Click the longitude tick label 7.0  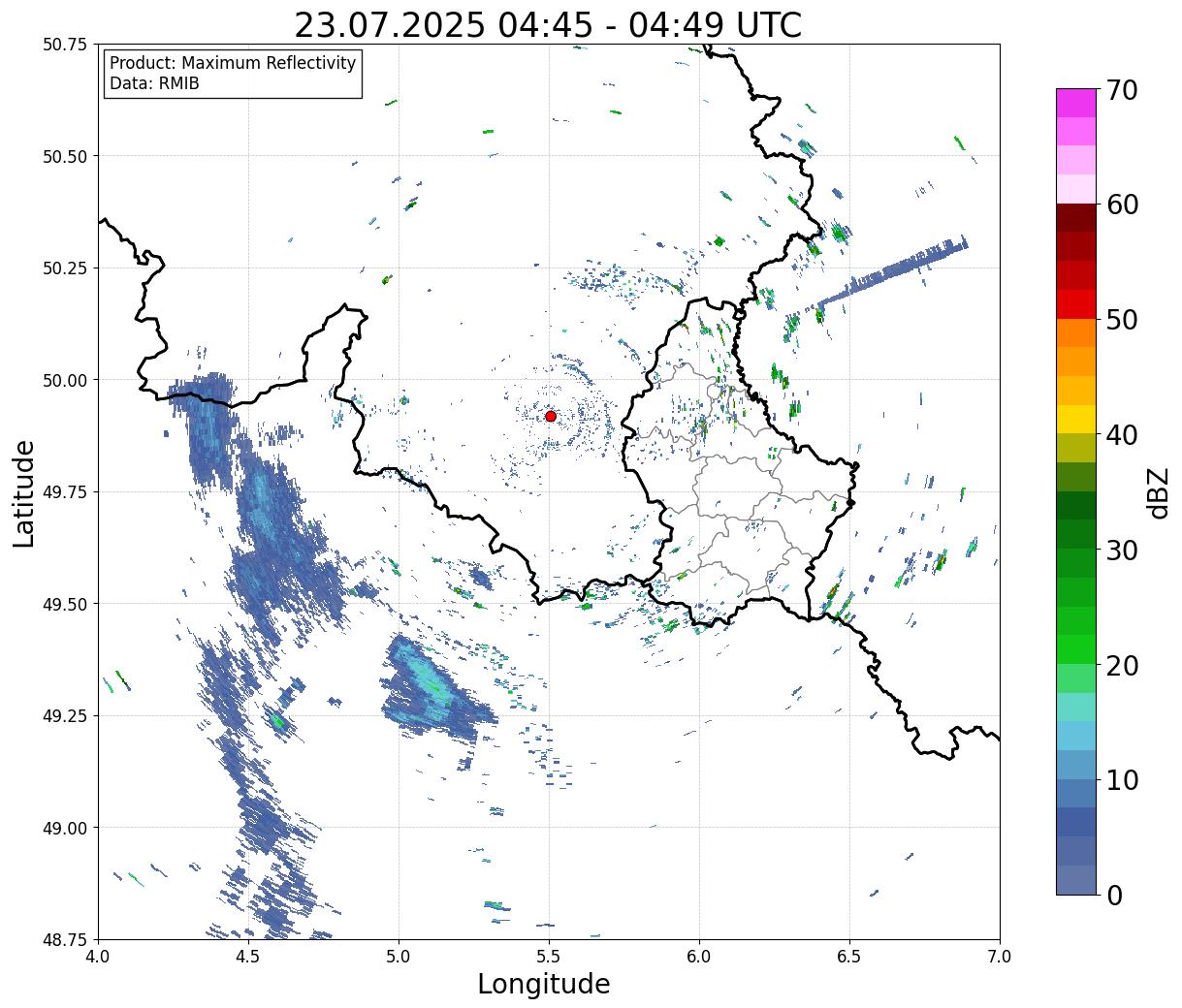[x=1000, y=957]
